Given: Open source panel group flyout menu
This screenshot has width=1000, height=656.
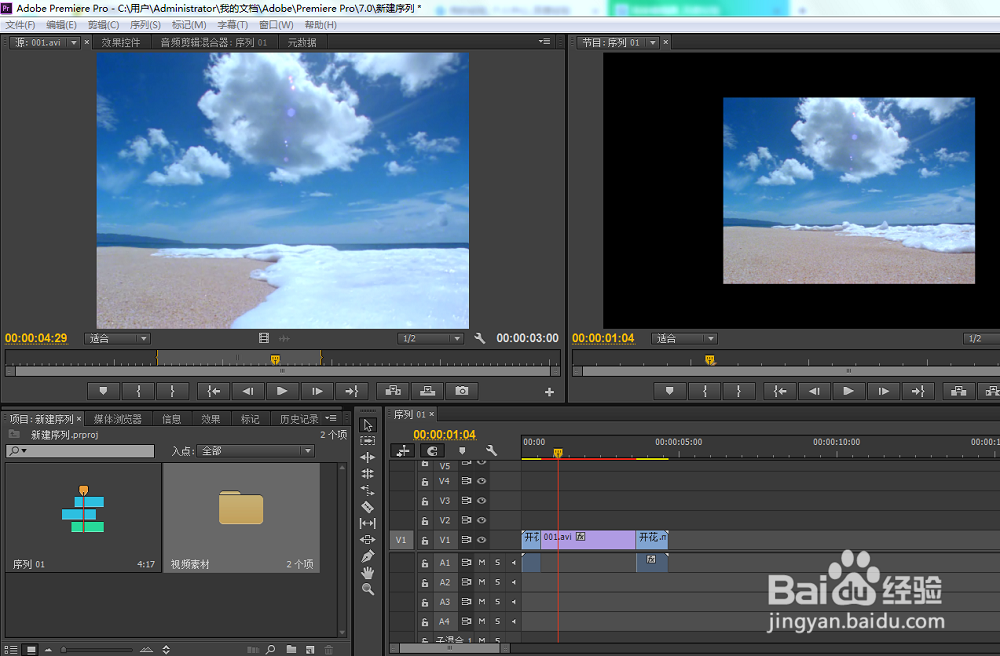Looking at the screenshot, I should (544, 42).
